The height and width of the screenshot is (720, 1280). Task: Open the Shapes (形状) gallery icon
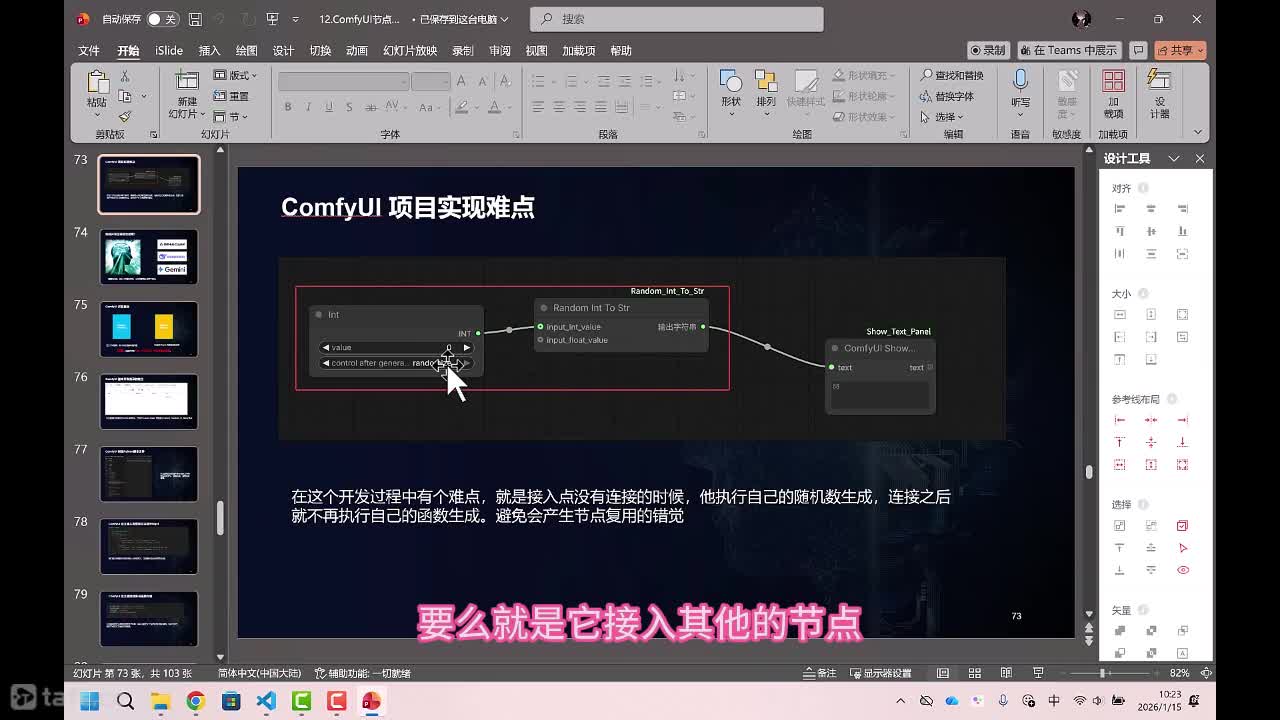pos(731,84)
